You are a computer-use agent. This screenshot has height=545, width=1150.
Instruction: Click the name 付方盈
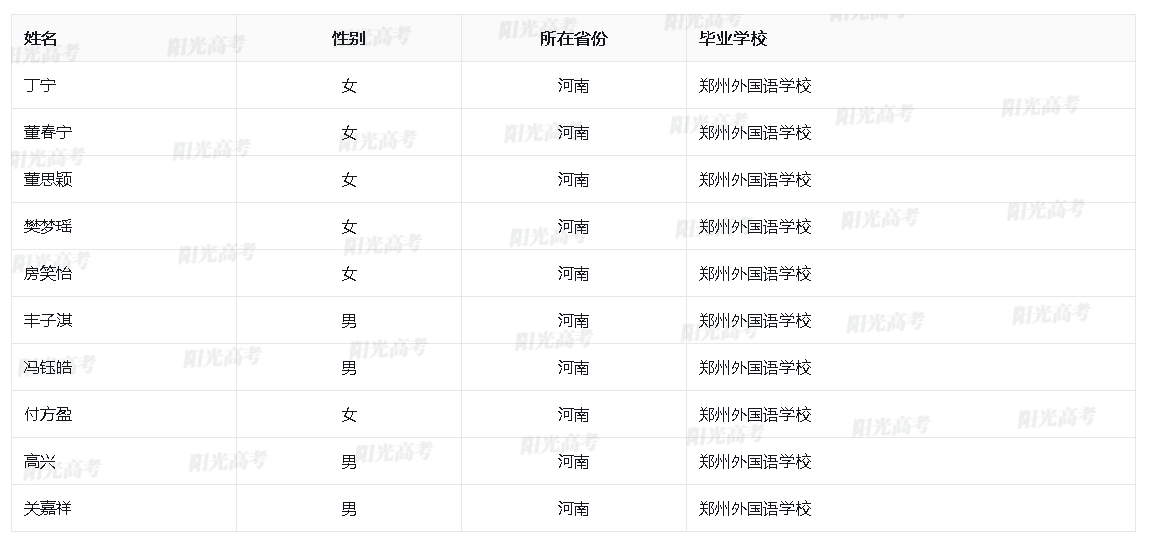click(48, 415)
